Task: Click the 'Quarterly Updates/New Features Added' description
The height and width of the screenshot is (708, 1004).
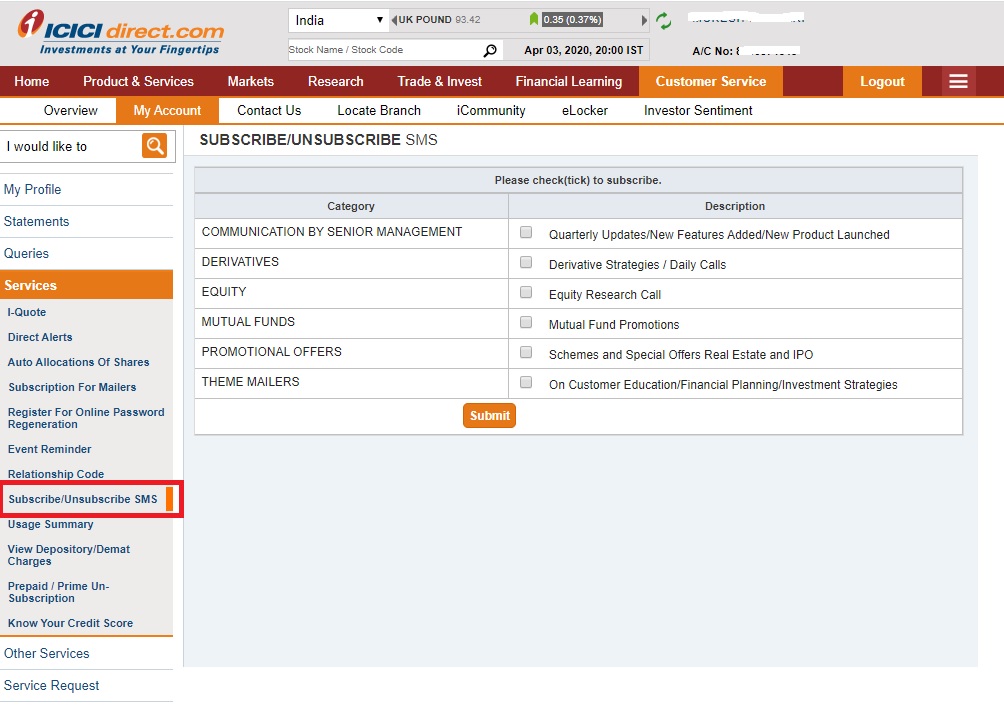Action: pyautogui.click(x=719, y=235)
